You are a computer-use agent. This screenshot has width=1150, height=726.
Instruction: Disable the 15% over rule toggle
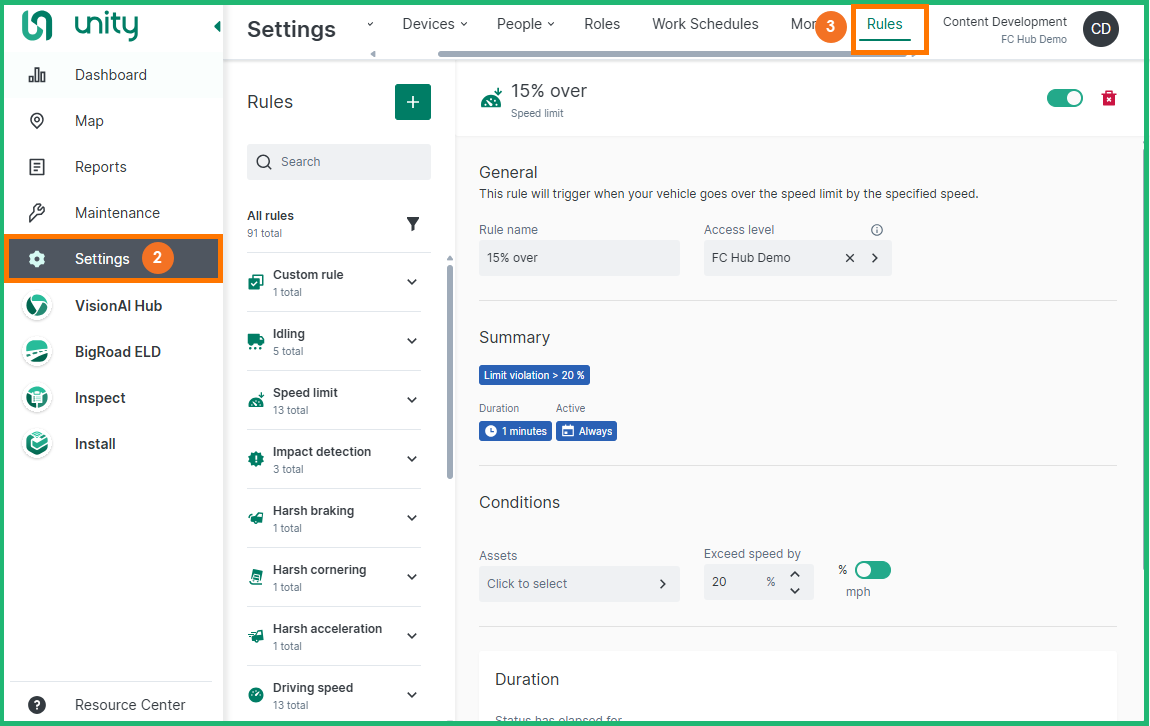point(1064,98)
